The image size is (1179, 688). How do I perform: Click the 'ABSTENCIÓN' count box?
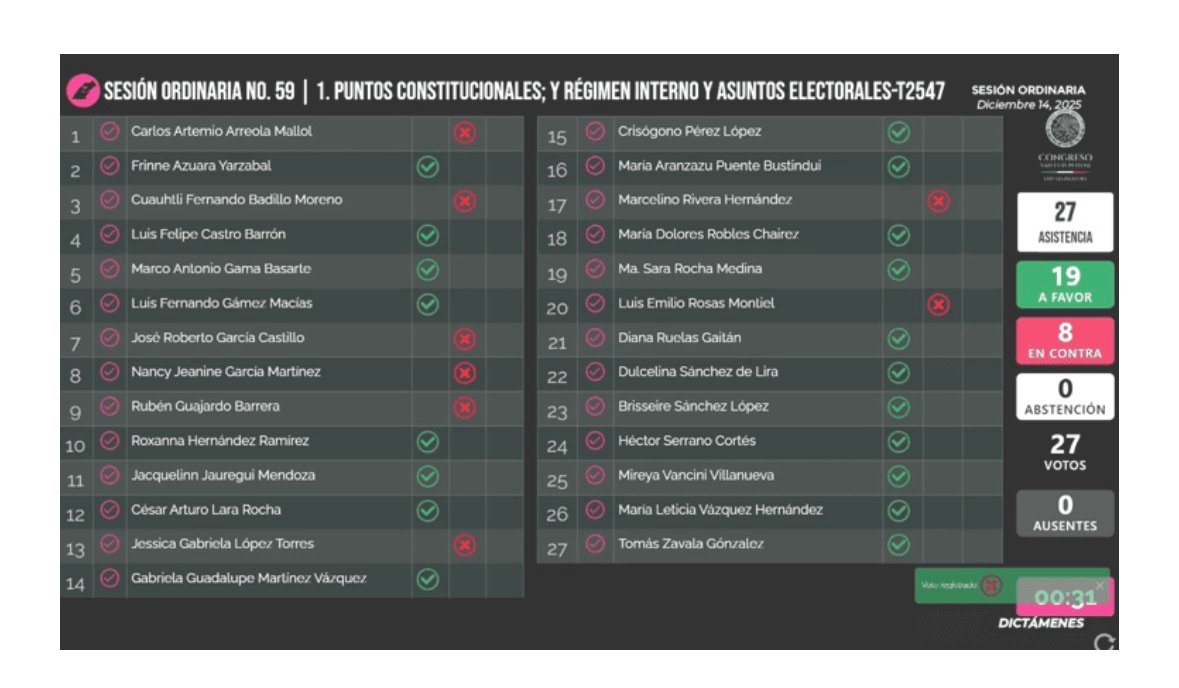point(1065,397)
